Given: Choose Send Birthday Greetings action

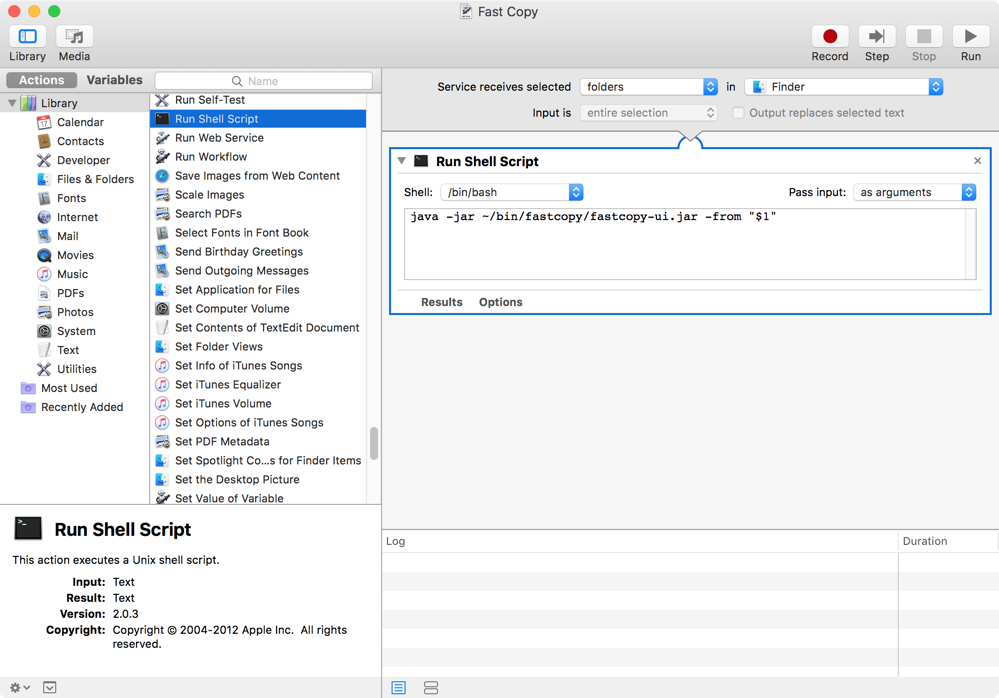Looking at the screenshot, I should pyautogui.click(x=258, y=252).
